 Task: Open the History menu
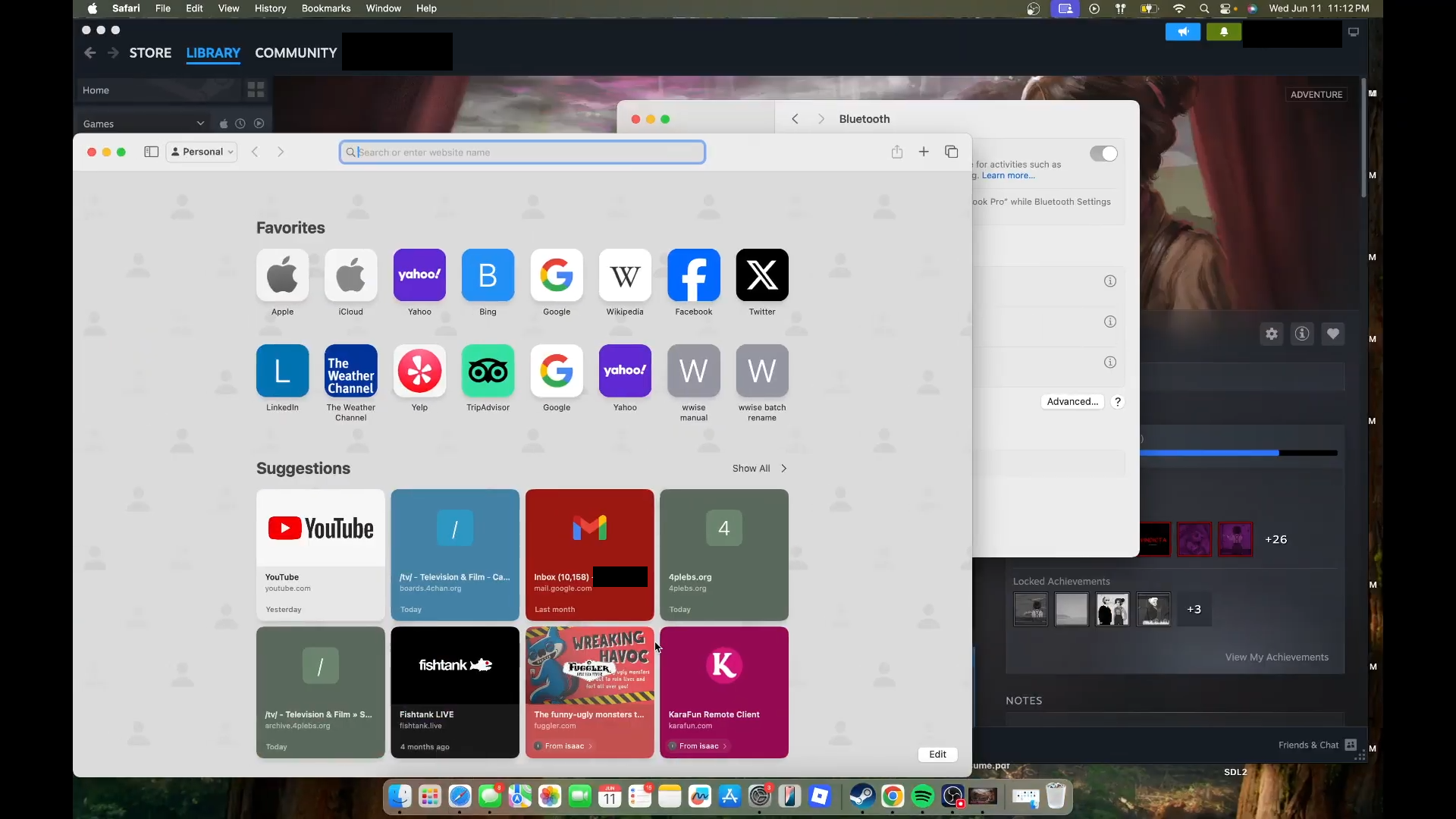click(270, 8)
